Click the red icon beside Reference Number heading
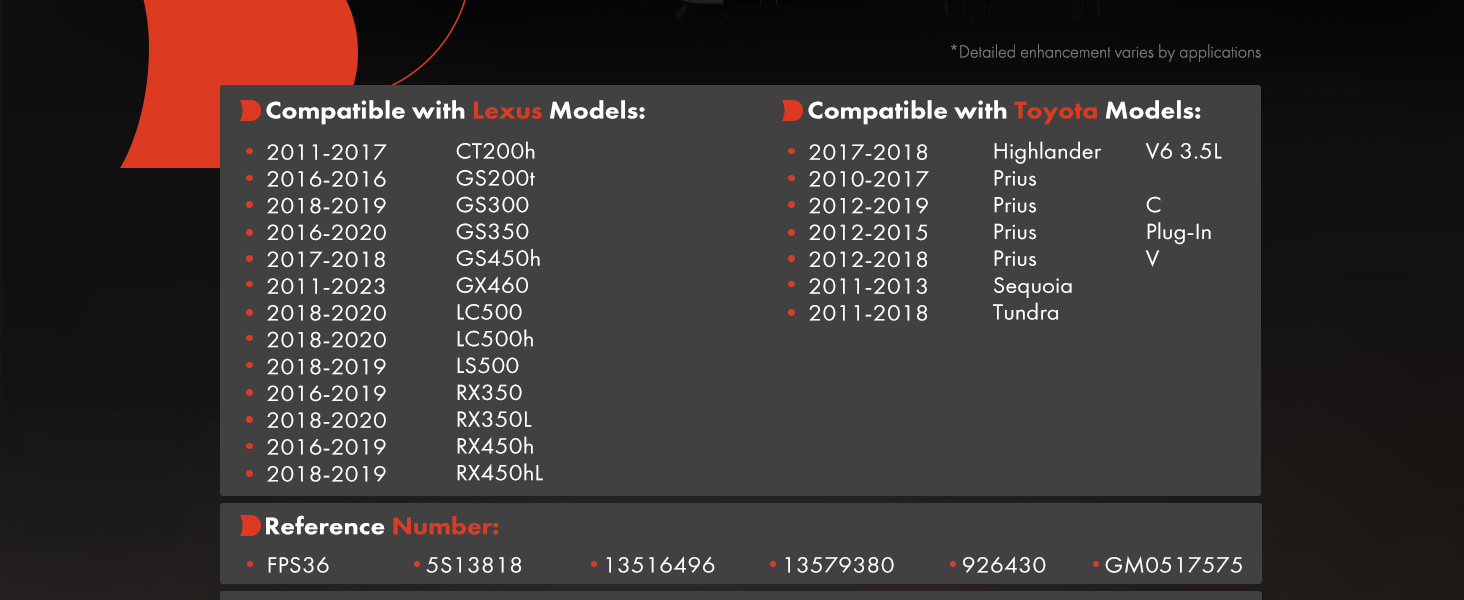The height and width of the screenshot is (600, 1464). pyautogui.click(x=250, y=526)
